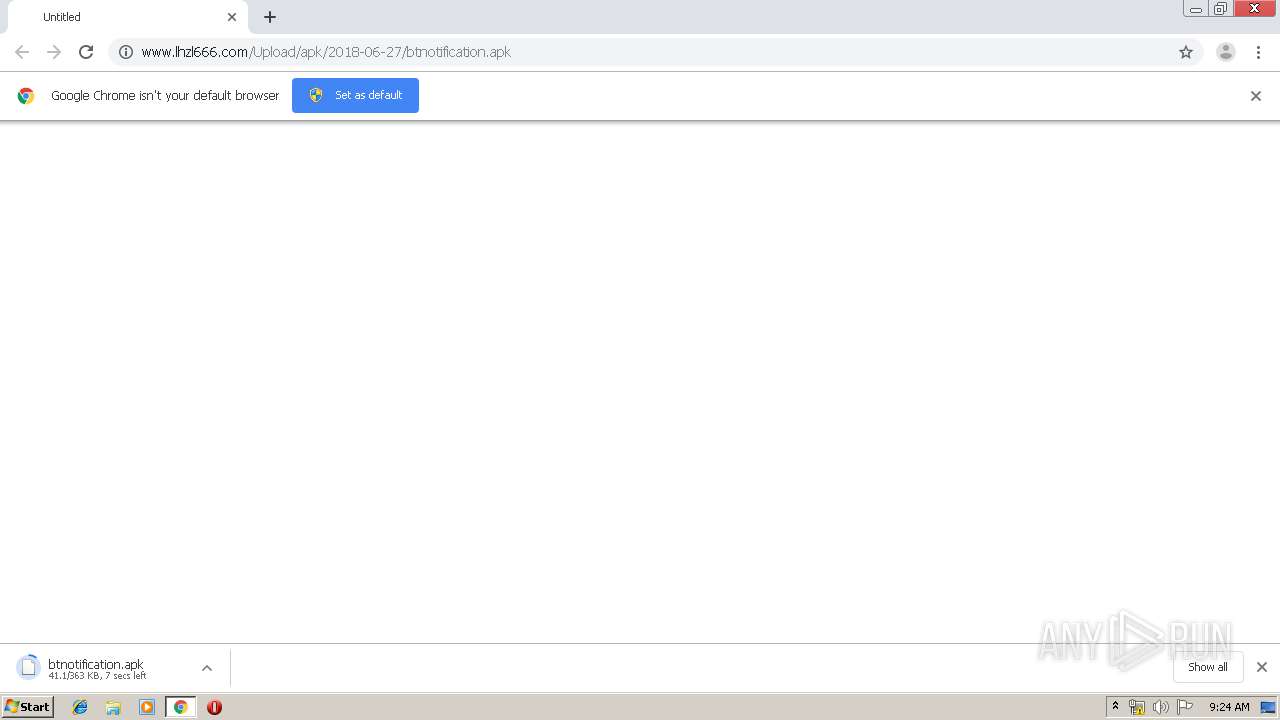Restore down the Chrome window
The height and width of the screenshot is (720, 1280).
click(x=1221, y=8)
